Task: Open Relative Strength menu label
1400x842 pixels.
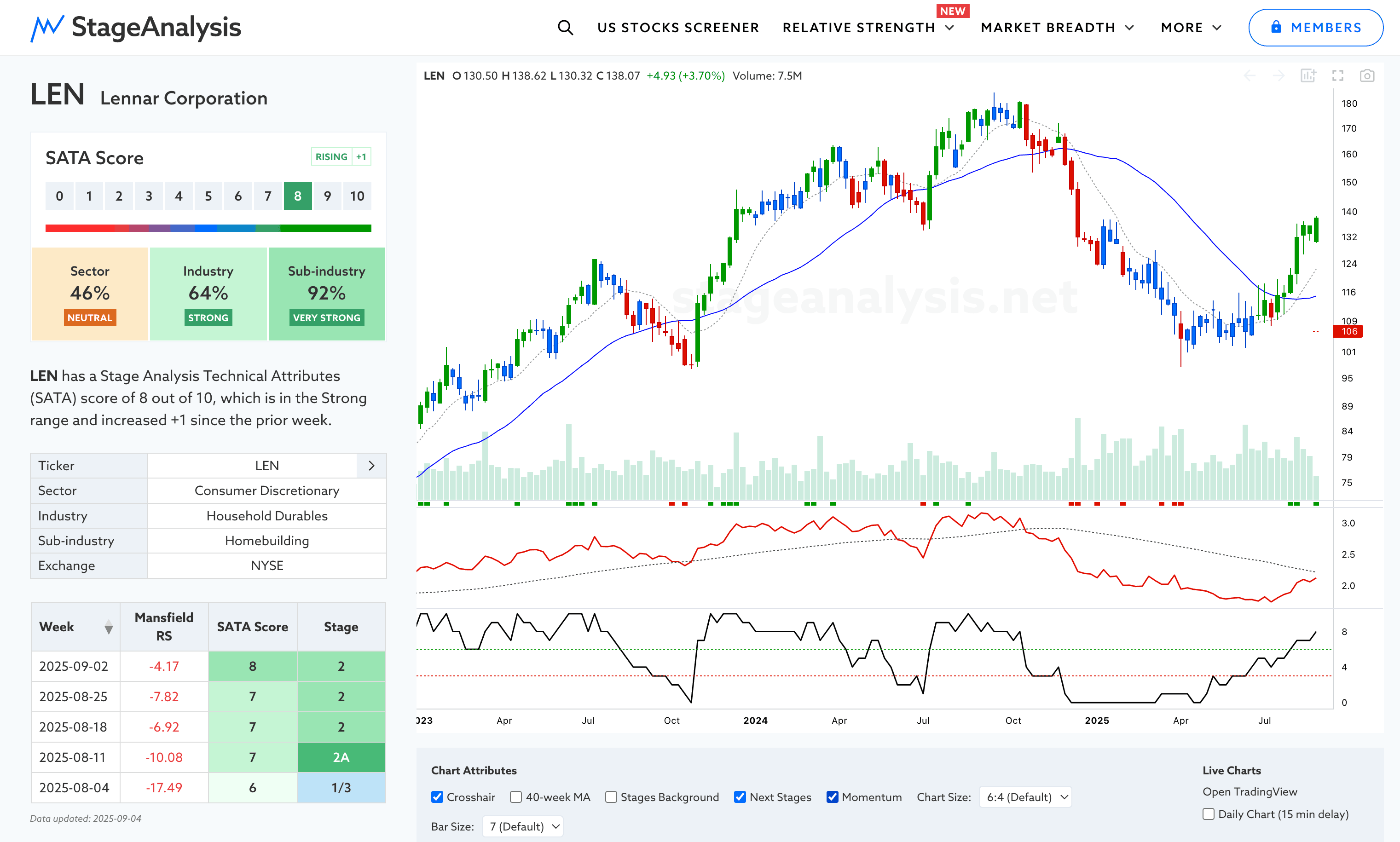Action: pos(859,28)
